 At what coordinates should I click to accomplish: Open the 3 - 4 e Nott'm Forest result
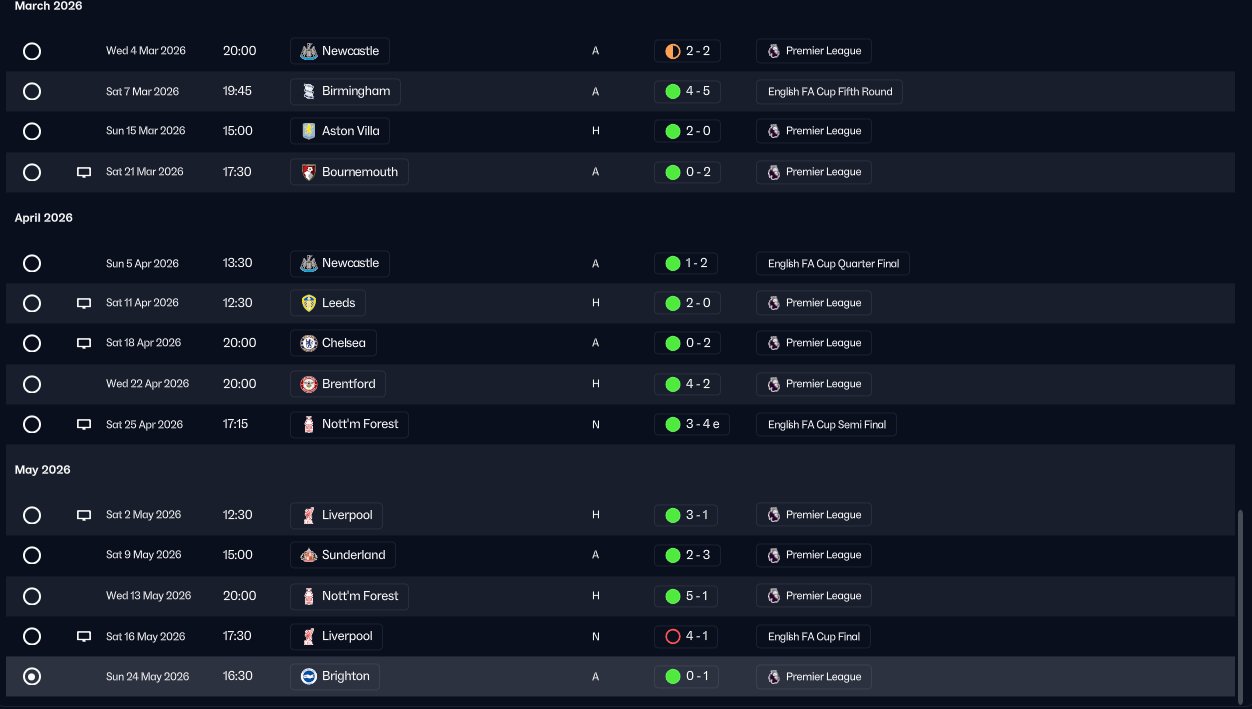click(x=692, y=424)
